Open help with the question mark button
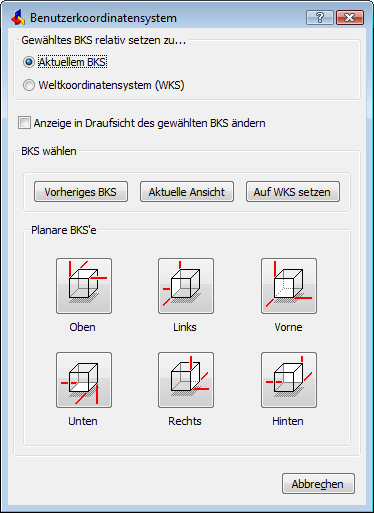This screenshot has width=374, height=513. (x=320, y=17)
